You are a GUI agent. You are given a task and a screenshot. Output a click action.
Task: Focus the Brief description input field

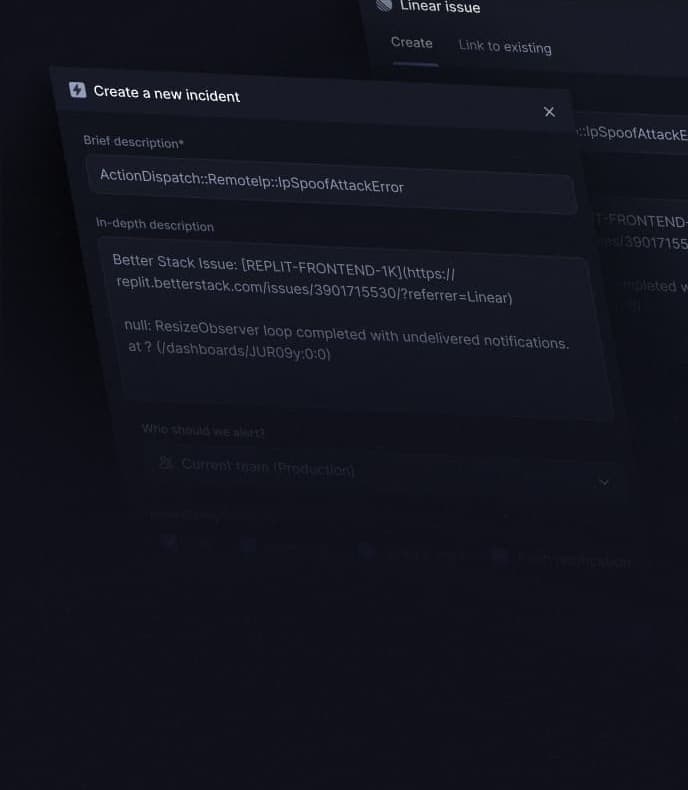pyautogui.click(x=330, y=183)
